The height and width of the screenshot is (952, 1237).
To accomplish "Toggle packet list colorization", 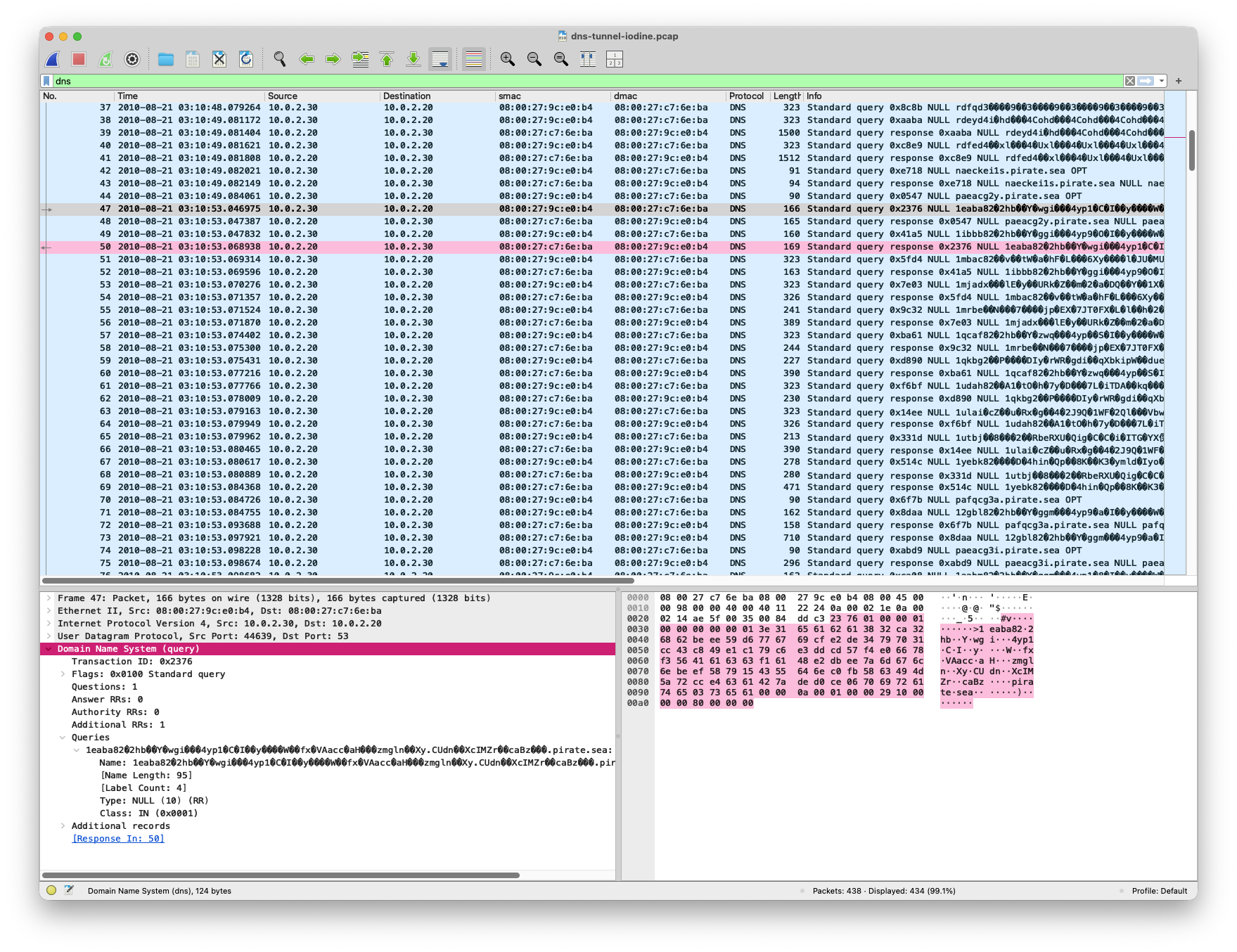I will pyautogui.click(x=474, y=59).
